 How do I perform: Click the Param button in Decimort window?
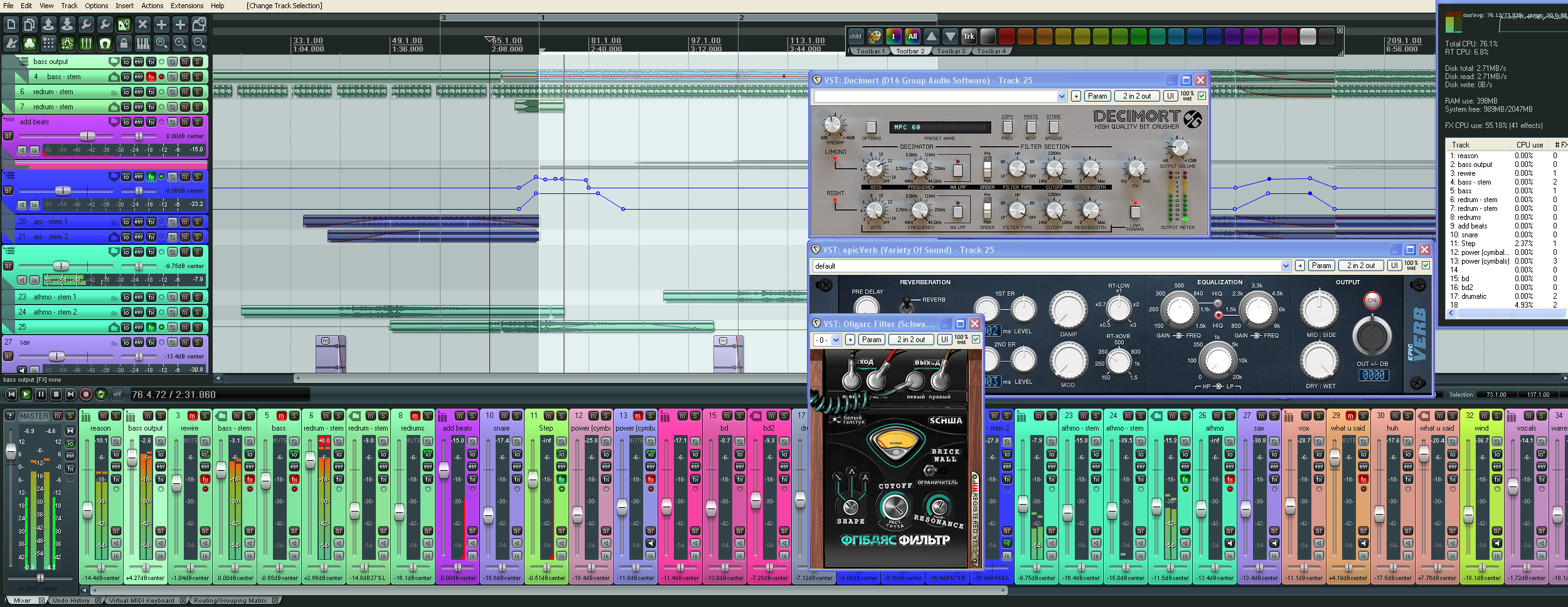(x=1097, y=96)
